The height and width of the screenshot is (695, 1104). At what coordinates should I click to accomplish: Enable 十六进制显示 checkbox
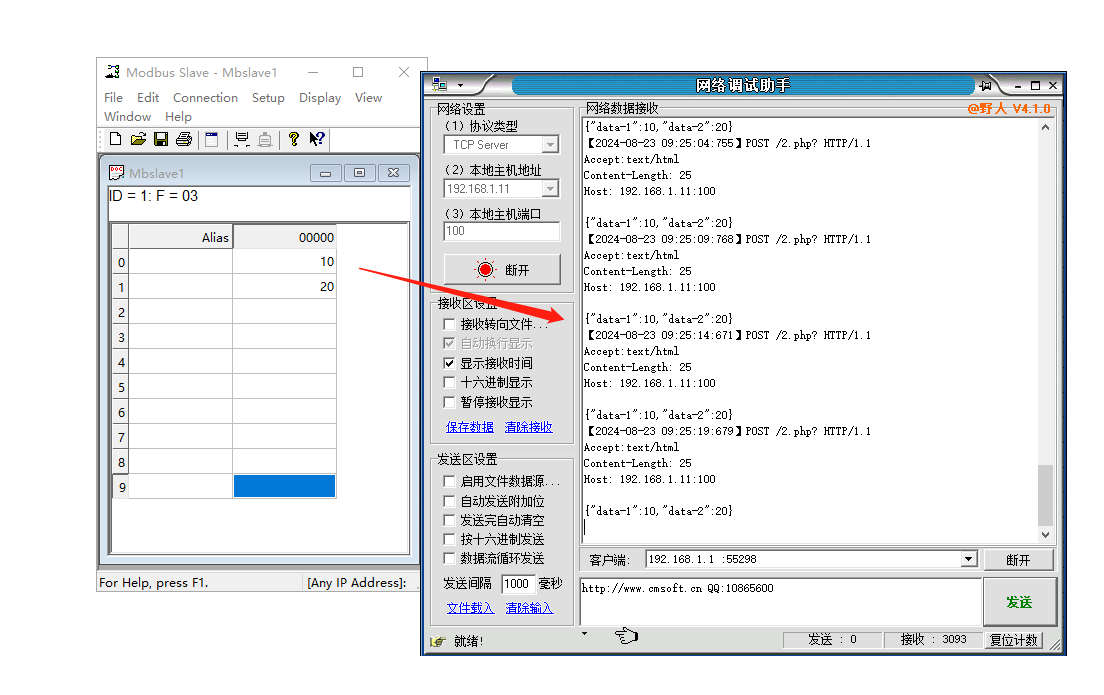coord(449,382)
